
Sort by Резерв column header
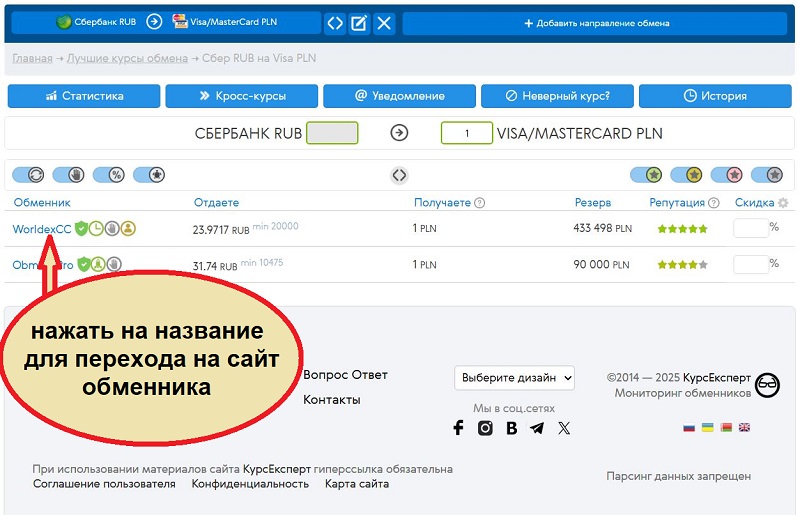pyautogui.click(x=593, y=203)
